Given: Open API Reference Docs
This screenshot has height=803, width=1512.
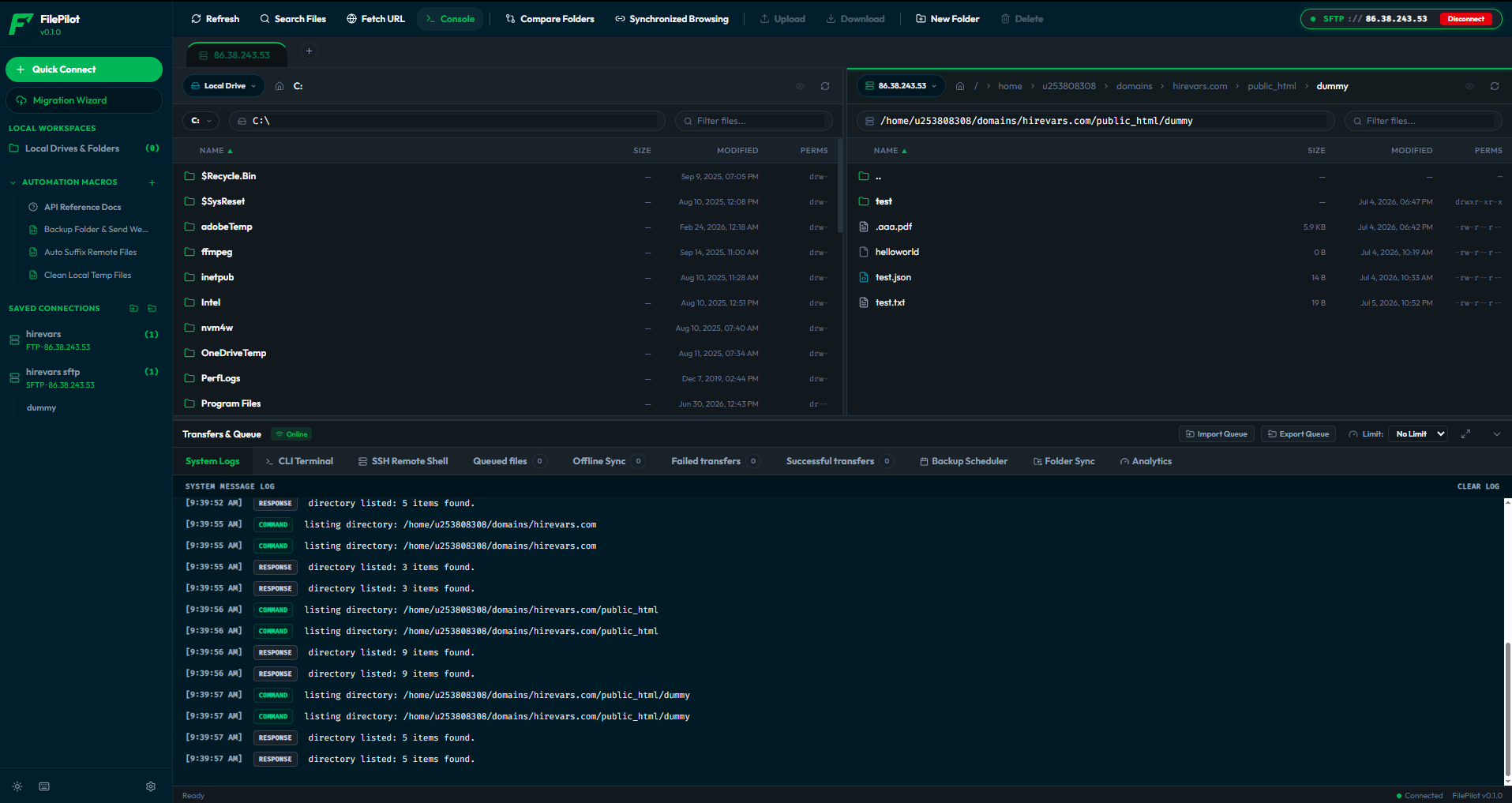Looking at the screenshot, I should [82, 207].
